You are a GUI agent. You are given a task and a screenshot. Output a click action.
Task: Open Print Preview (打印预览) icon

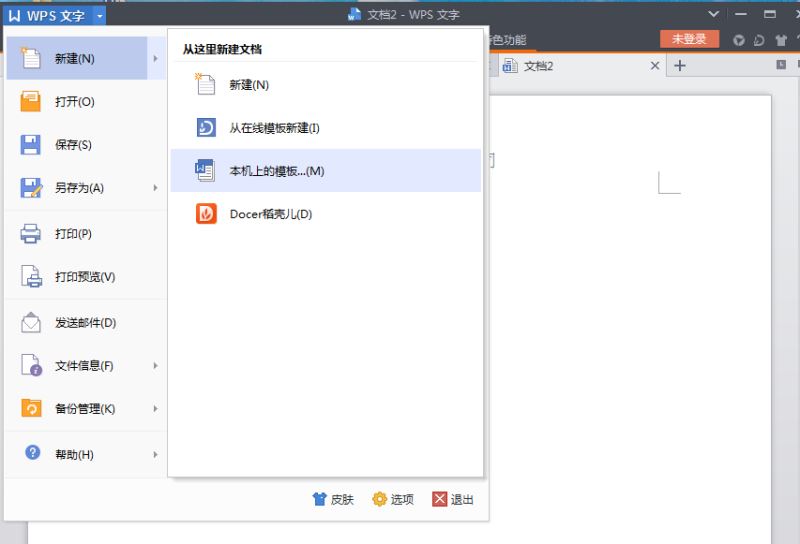pyautogui.click(x=31, y=277)
